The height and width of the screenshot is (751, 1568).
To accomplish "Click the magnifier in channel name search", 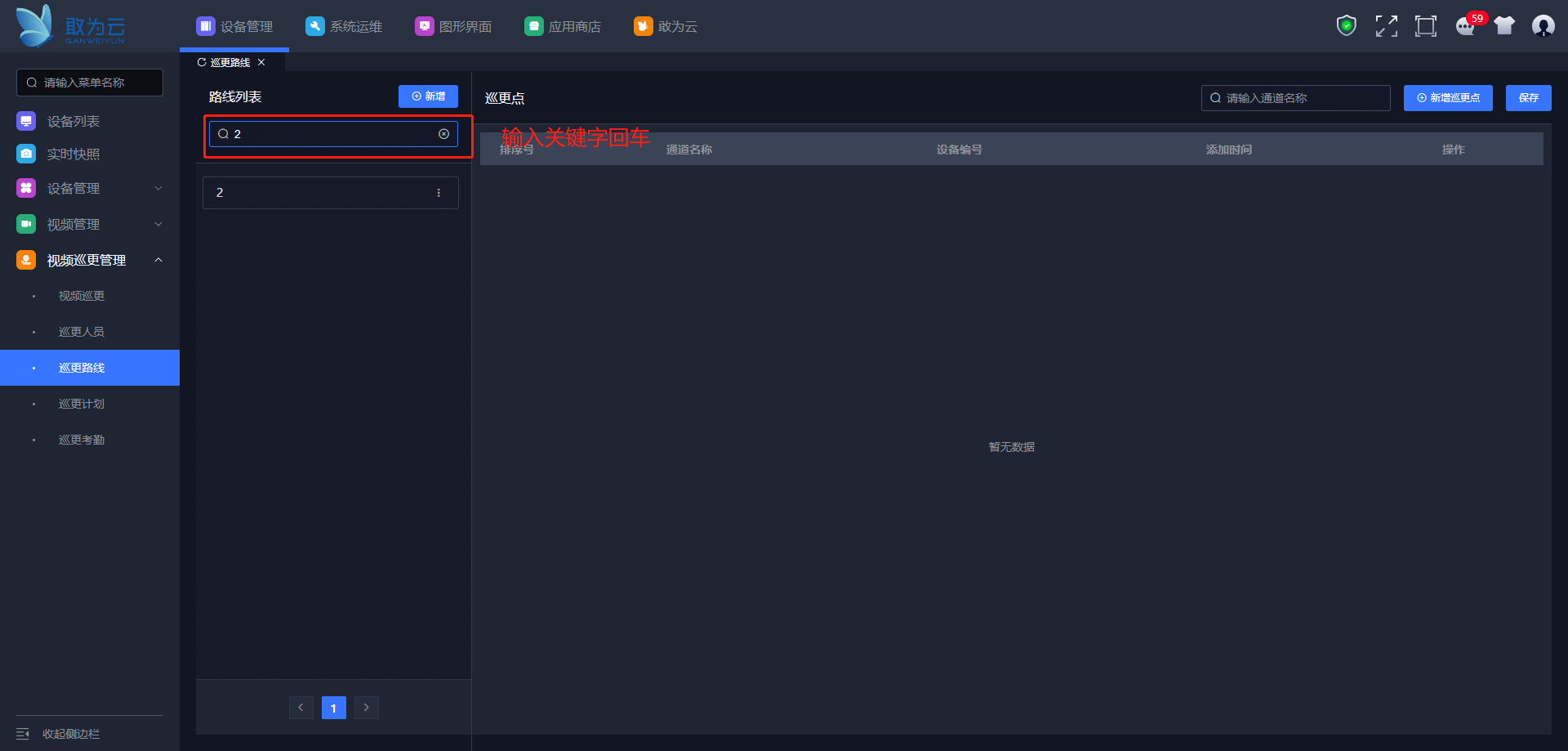I will click(1216, 98).
